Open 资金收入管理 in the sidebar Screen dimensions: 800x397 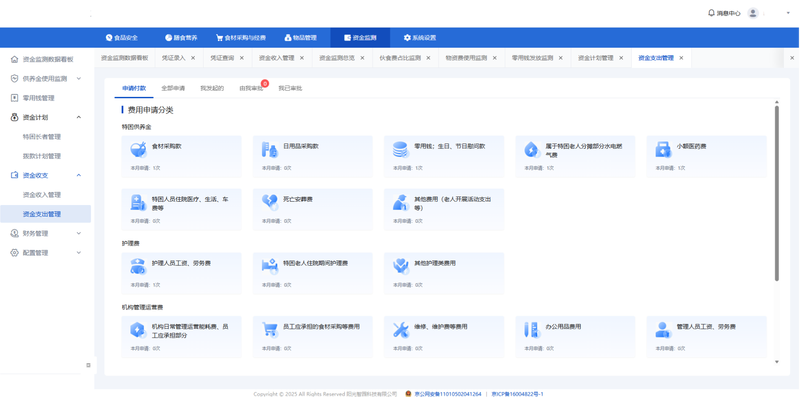coord(41,195)
